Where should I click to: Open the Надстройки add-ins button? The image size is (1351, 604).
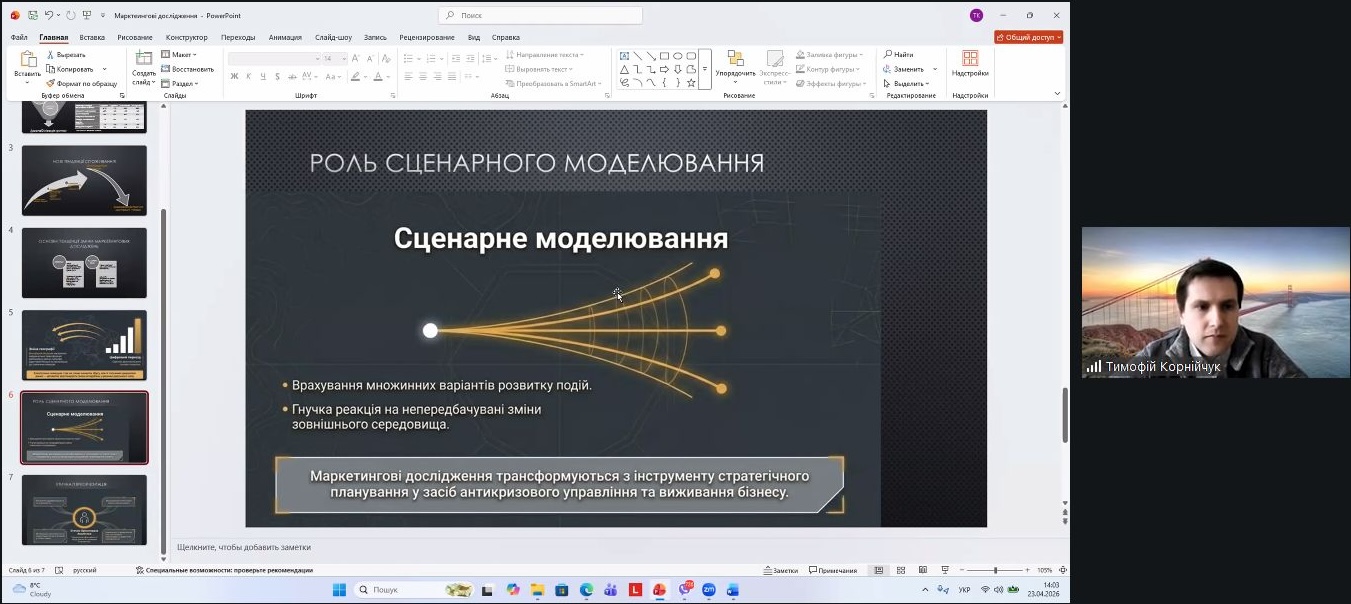pyautogui.click(x=970, y=64)
